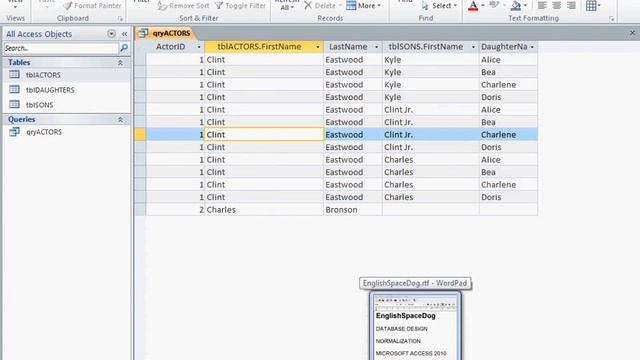Collapse the Tables group

tap(120, 62)
